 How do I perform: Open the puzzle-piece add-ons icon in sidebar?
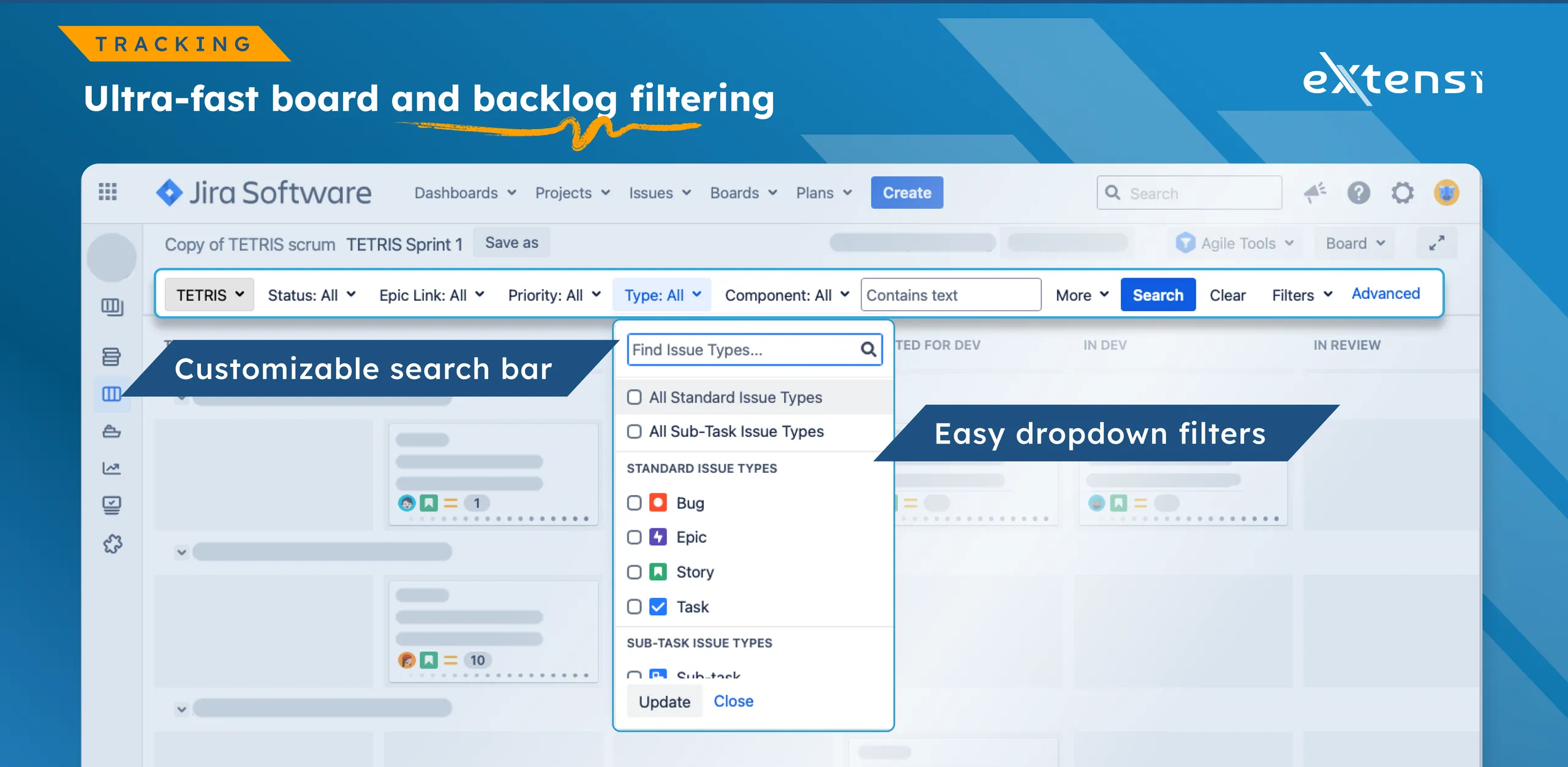(x=112, y=543)
